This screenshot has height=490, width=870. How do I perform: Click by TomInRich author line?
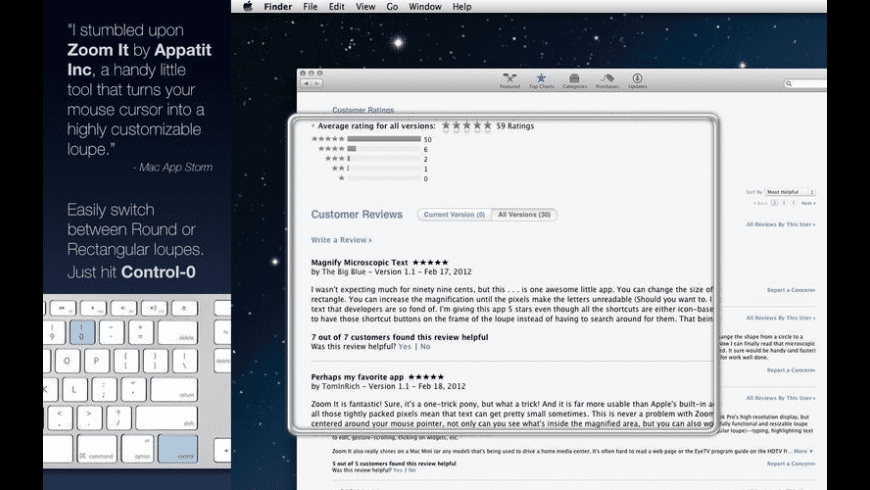point(388,386)
